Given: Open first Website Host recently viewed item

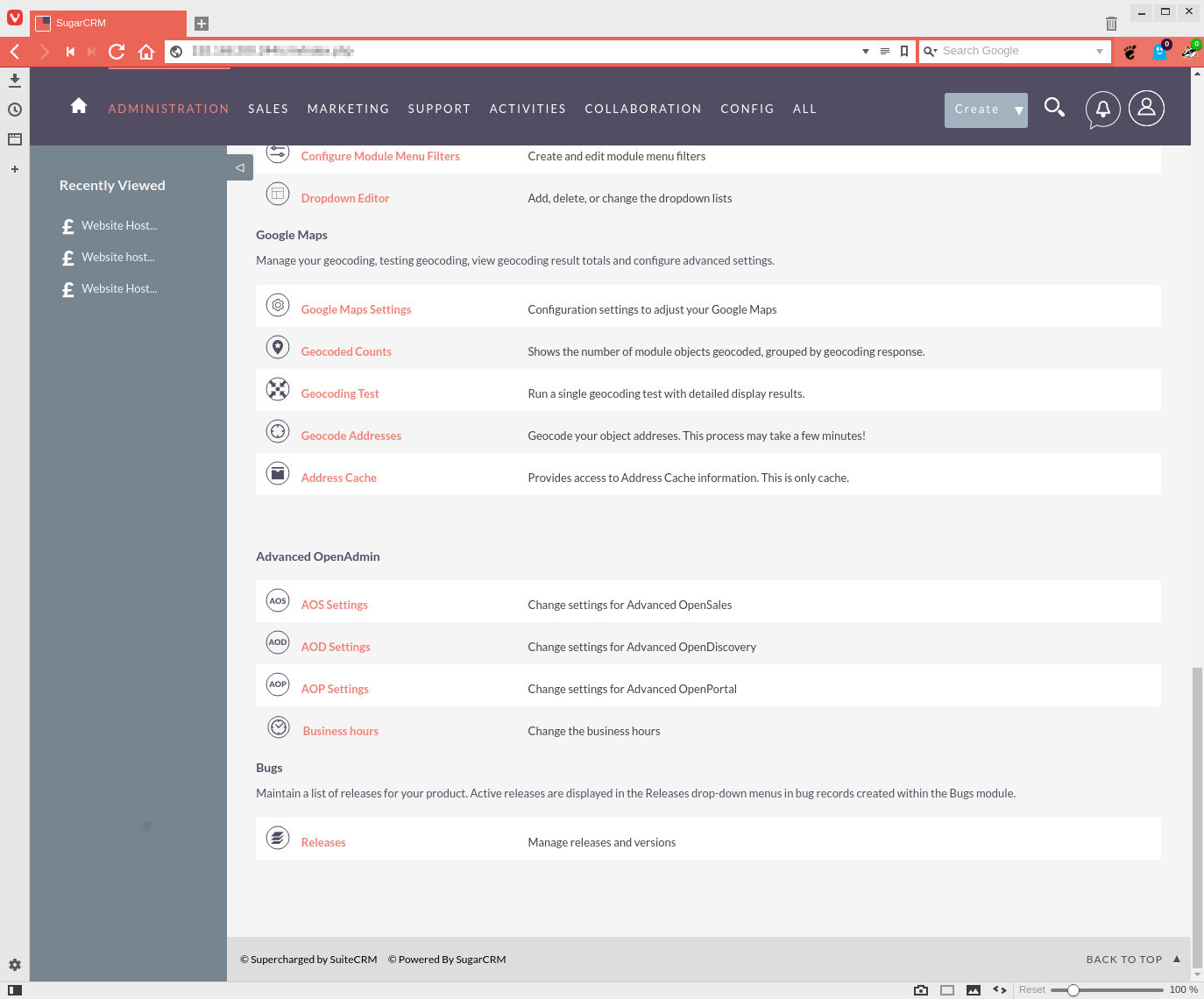Looking at the screenshot, I should point(119,225).
